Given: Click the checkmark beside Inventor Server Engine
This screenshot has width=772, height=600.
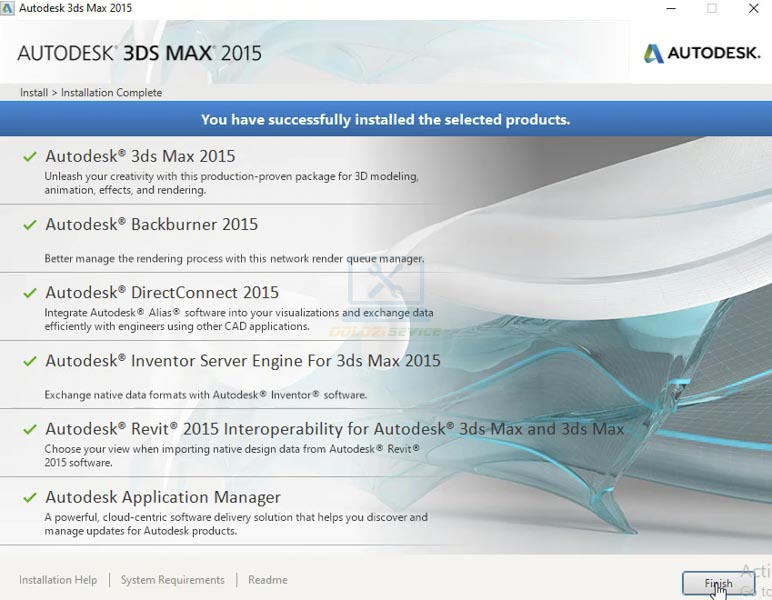Looking at the screenshot, I should pos(30,361).
